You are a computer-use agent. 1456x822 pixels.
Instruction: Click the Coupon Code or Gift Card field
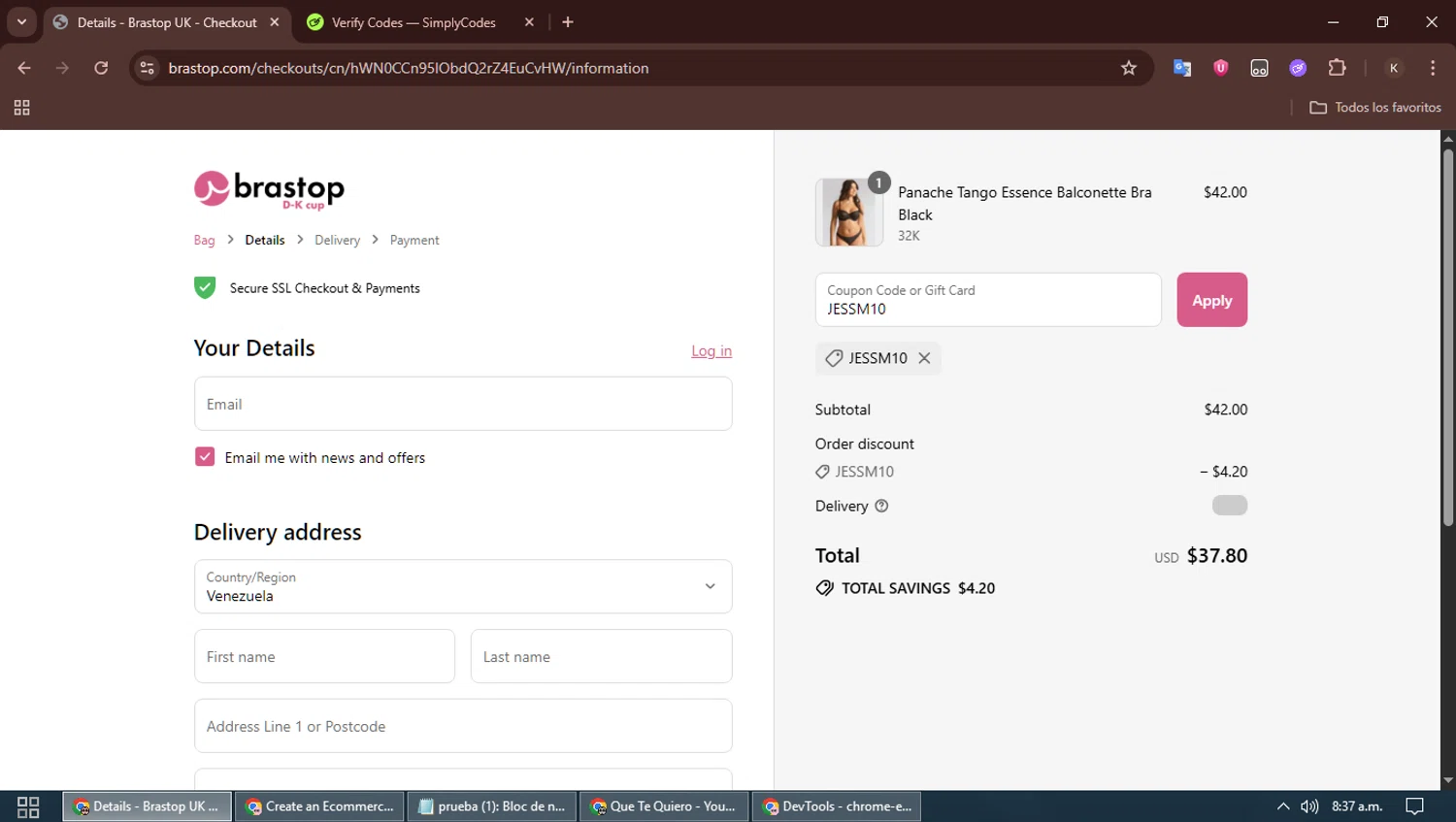[x=988, y=300]
